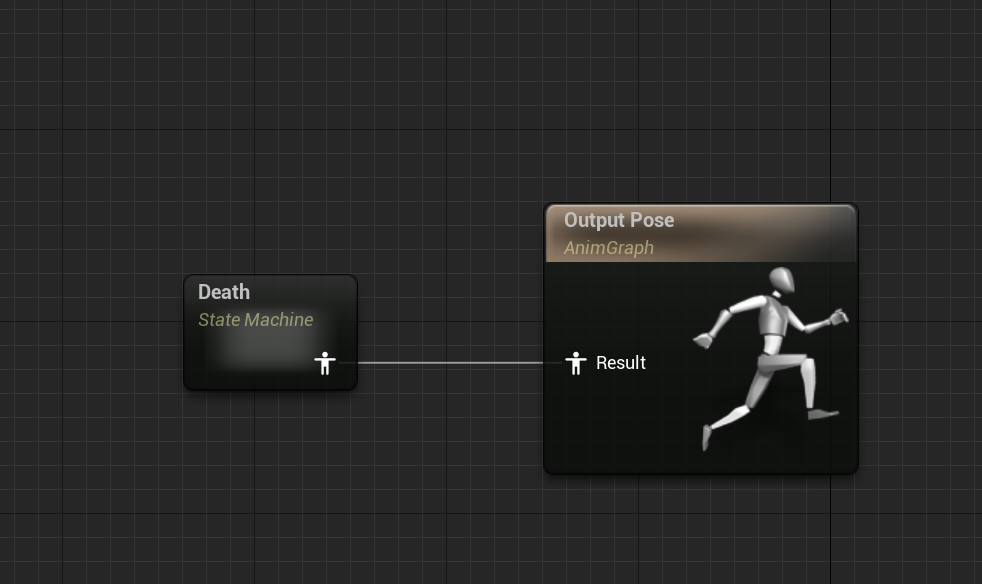
Task: Click the wire connecting Death to Result
Action: [451, 363]
